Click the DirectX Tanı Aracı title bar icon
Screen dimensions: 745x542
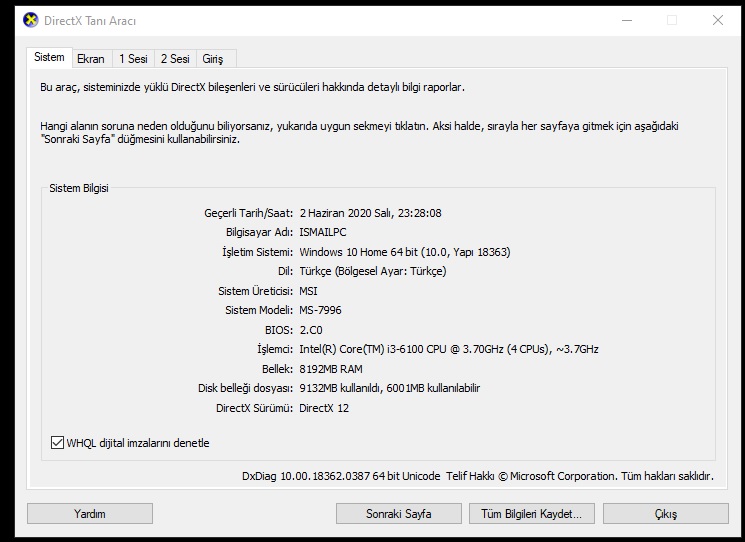tap(30, 20)
